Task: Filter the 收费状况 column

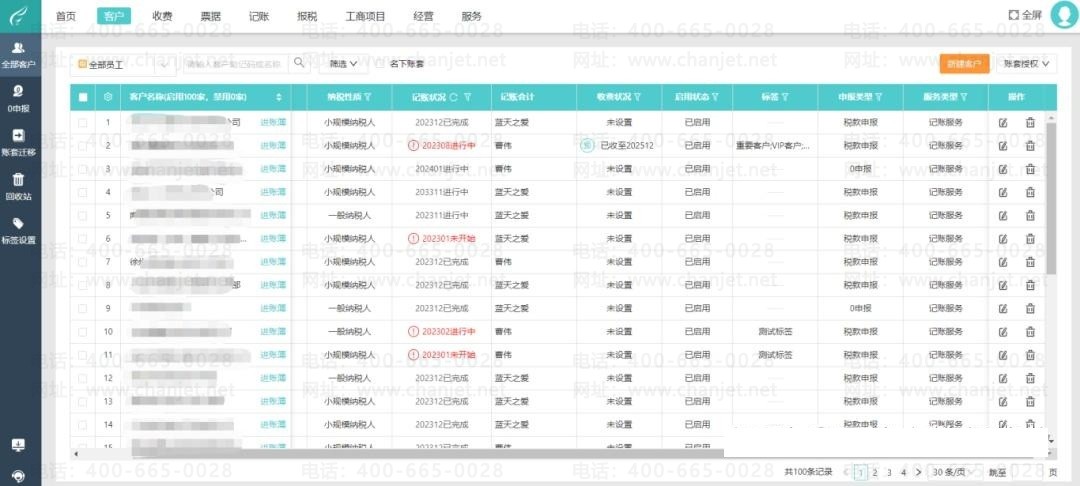Action: pyautogui.click(x=638, y=97)
